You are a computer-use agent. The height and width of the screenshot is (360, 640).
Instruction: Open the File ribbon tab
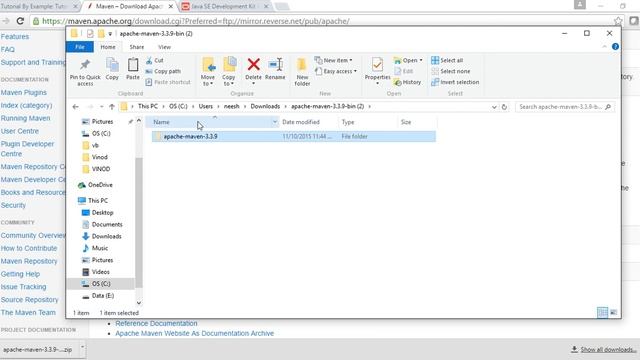(80, 47)
